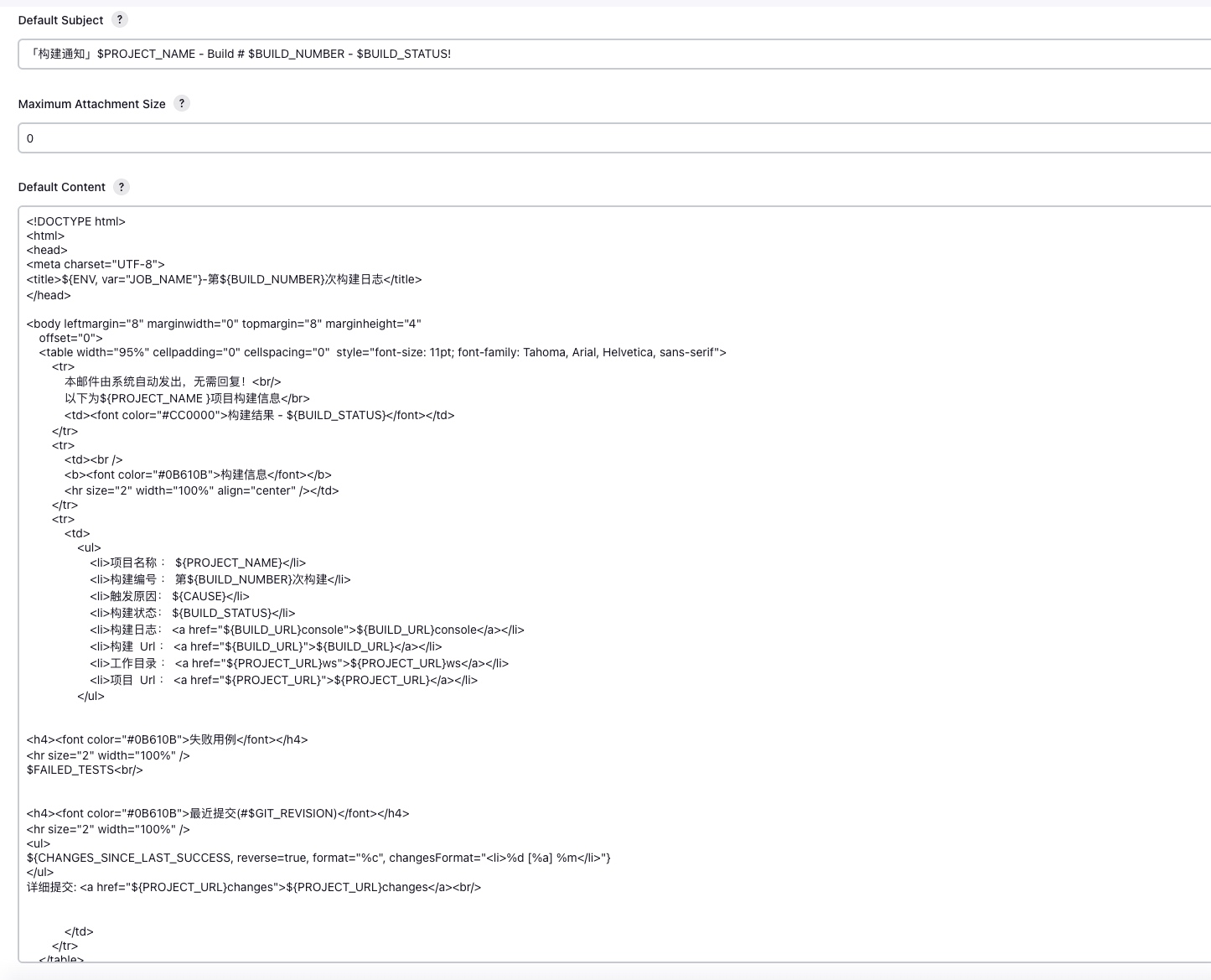
Task: Click the offset="0"> line
Action: (x=71, y=338)
